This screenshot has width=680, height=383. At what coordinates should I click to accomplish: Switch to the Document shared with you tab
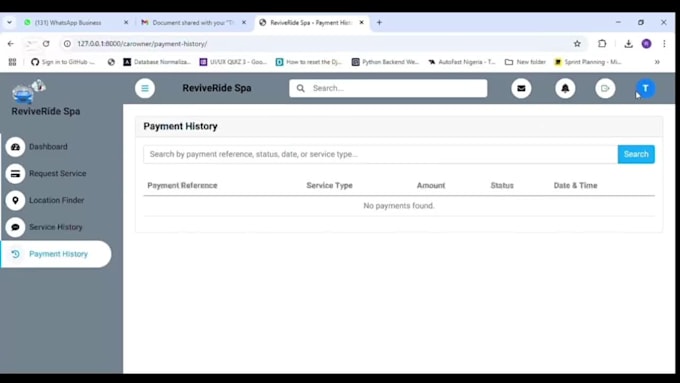point(193,23)
